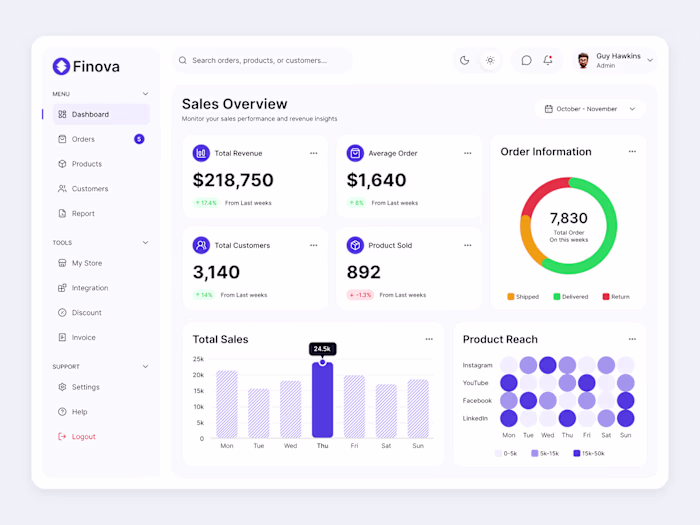Switch to light mode sun toggle
Screen dimensions: 700x525
490,60
